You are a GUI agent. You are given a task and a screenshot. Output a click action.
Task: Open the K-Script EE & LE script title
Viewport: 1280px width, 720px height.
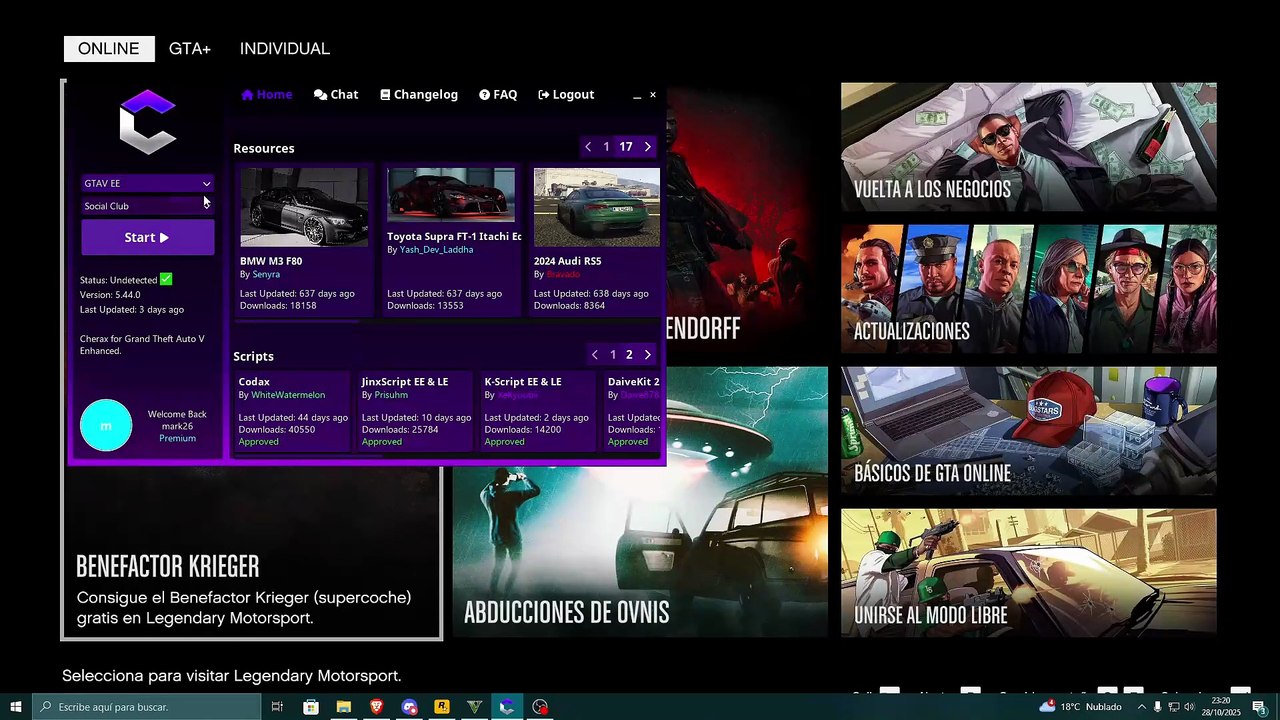coord(523,382)
